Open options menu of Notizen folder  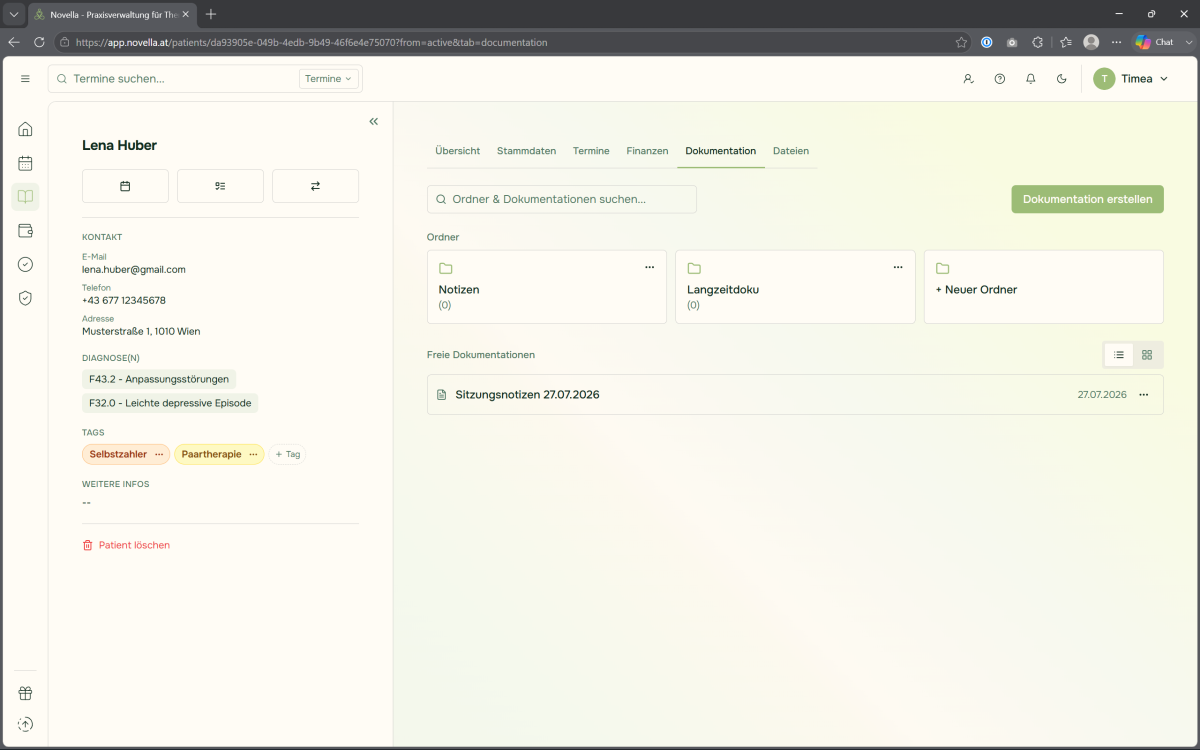(650, 268)
